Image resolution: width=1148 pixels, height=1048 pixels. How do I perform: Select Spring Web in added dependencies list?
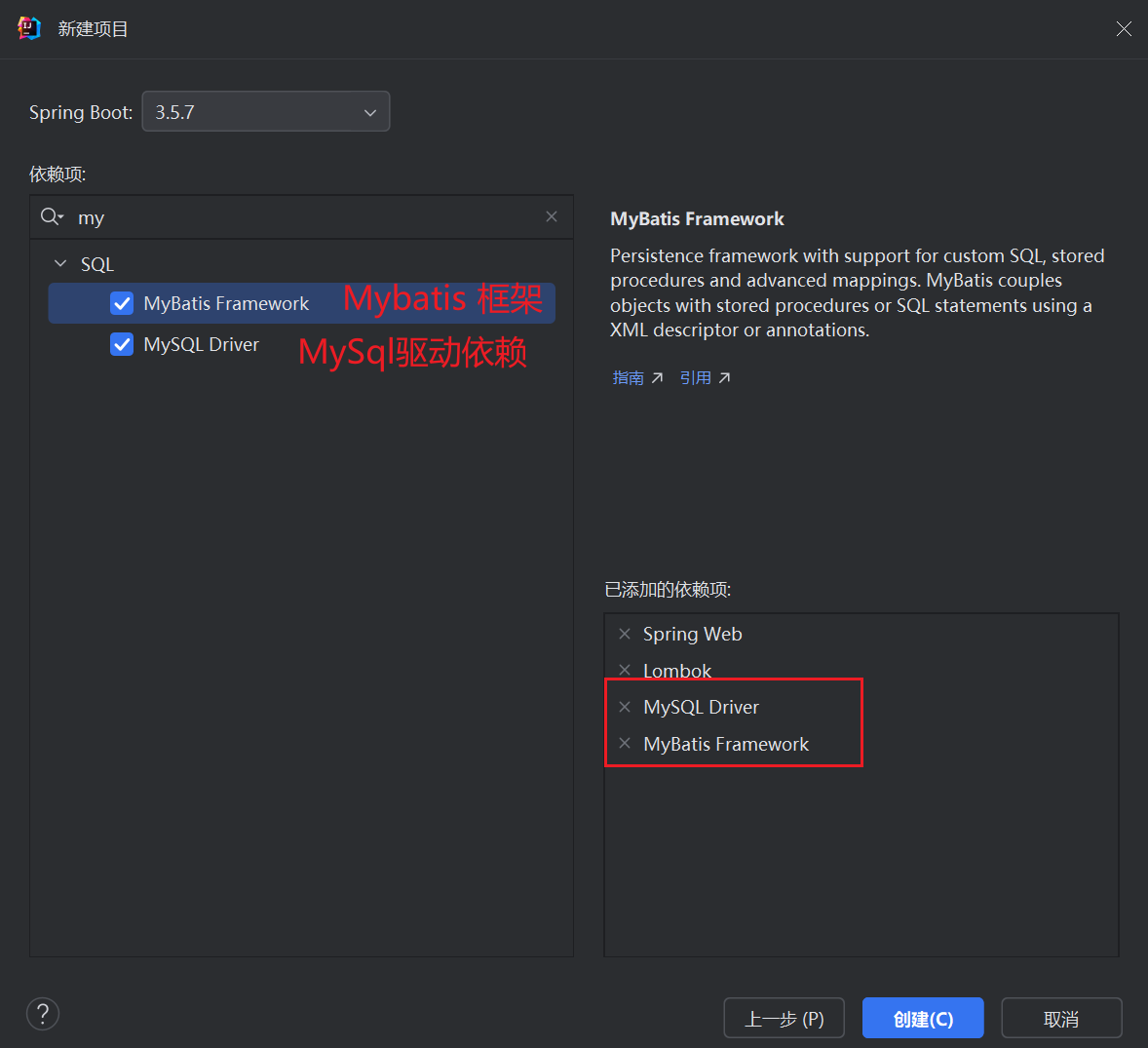pyautogui.click(x=693, y=635)
